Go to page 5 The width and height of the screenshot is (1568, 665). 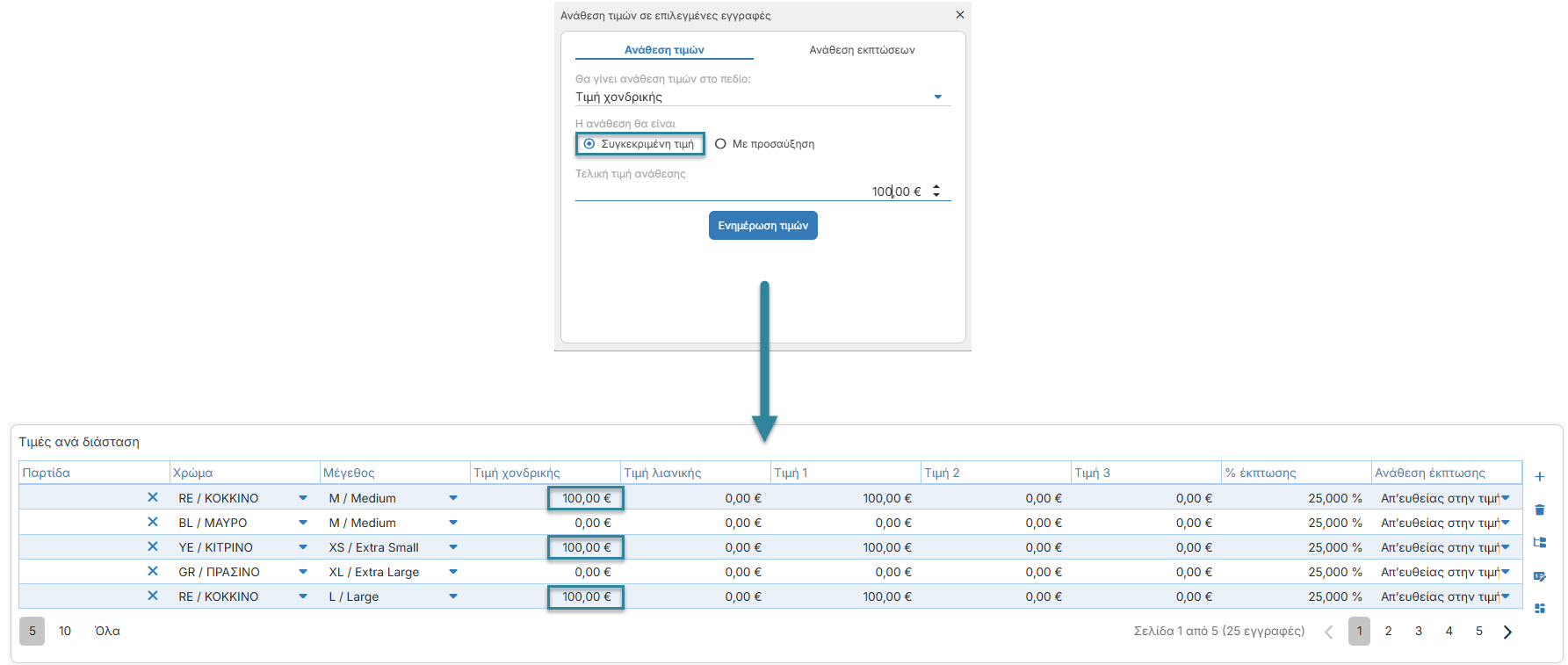[x=1479, y=631]
